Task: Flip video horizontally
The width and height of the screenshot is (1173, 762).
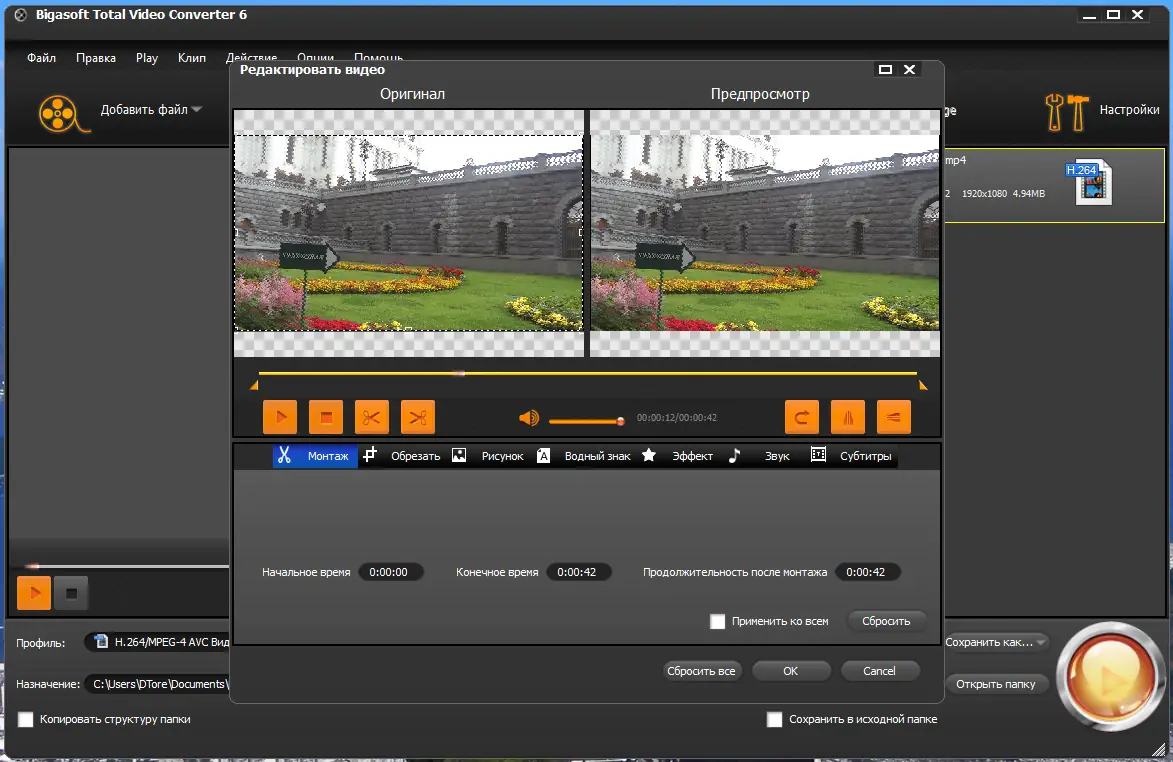Action: pyautogui.click(x=848, y=417)
